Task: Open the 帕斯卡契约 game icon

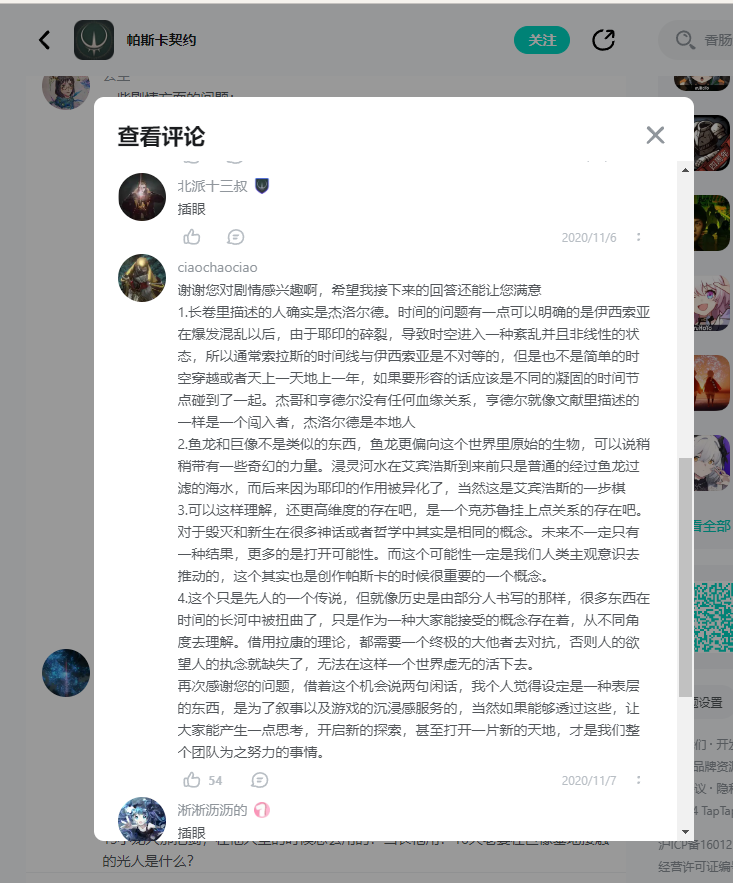Action: click(94, 40)
